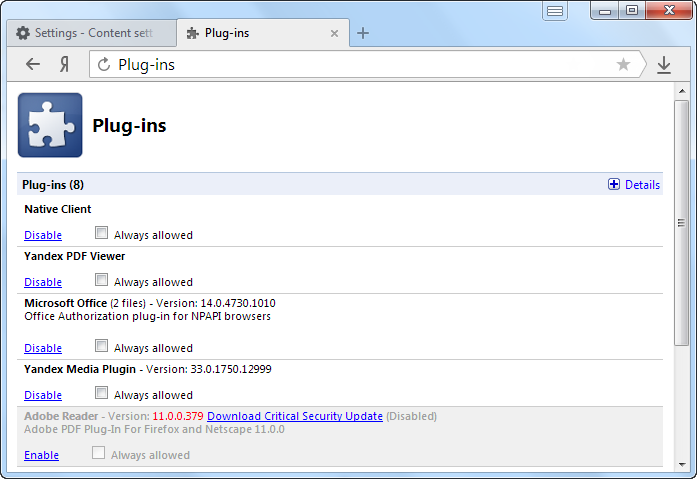
Task: Go back with the back arrow
Action: pyautogui.click(x=33, y=64)
